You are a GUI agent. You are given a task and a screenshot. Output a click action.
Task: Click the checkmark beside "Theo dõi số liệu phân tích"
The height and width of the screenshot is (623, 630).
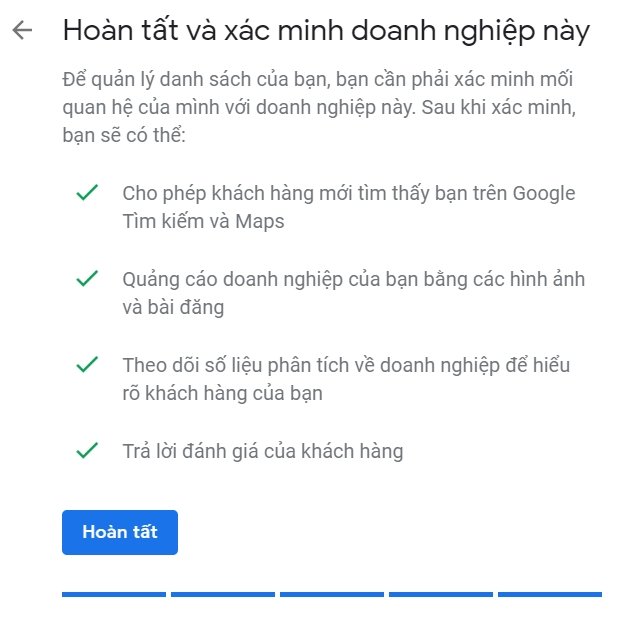(x=86, y=365)
